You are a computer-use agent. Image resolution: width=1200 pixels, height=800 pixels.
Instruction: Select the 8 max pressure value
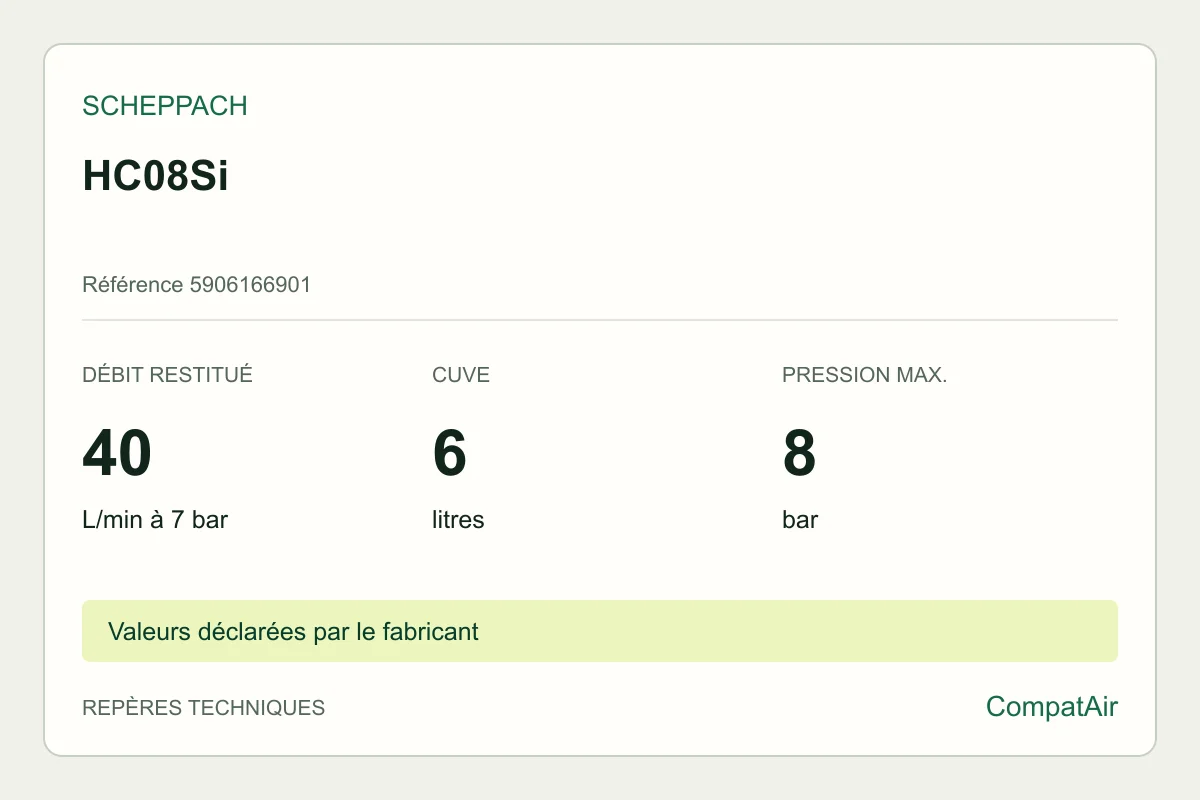pyautogui.click(x=800, y=453)
